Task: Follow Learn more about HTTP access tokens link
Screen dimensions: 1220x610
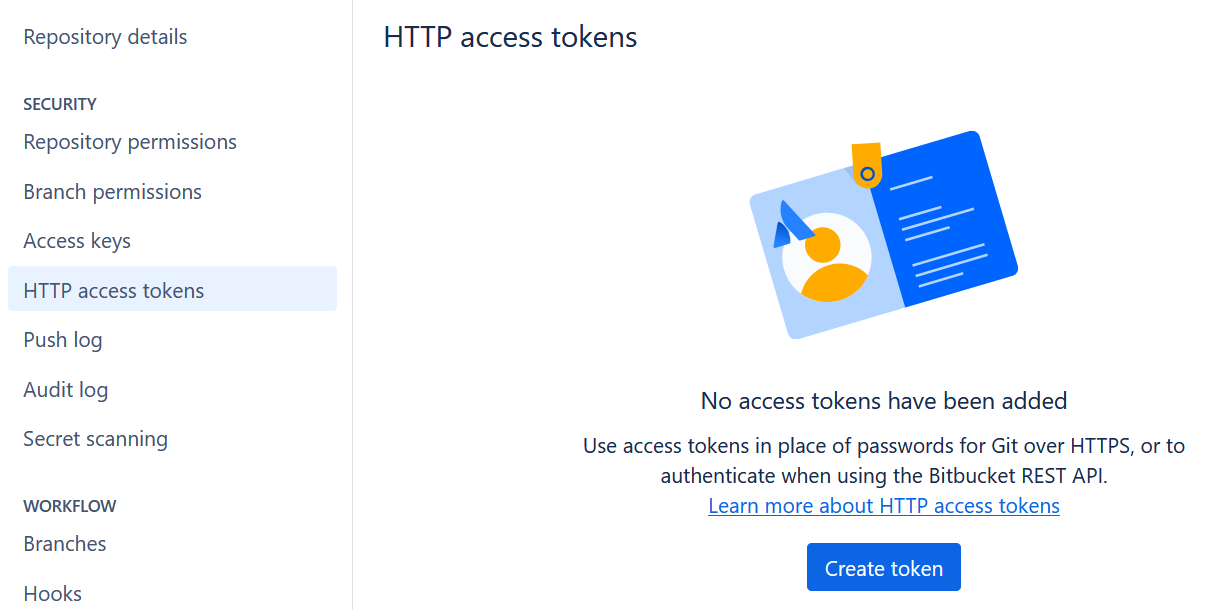Action: (x=883, y=506)
